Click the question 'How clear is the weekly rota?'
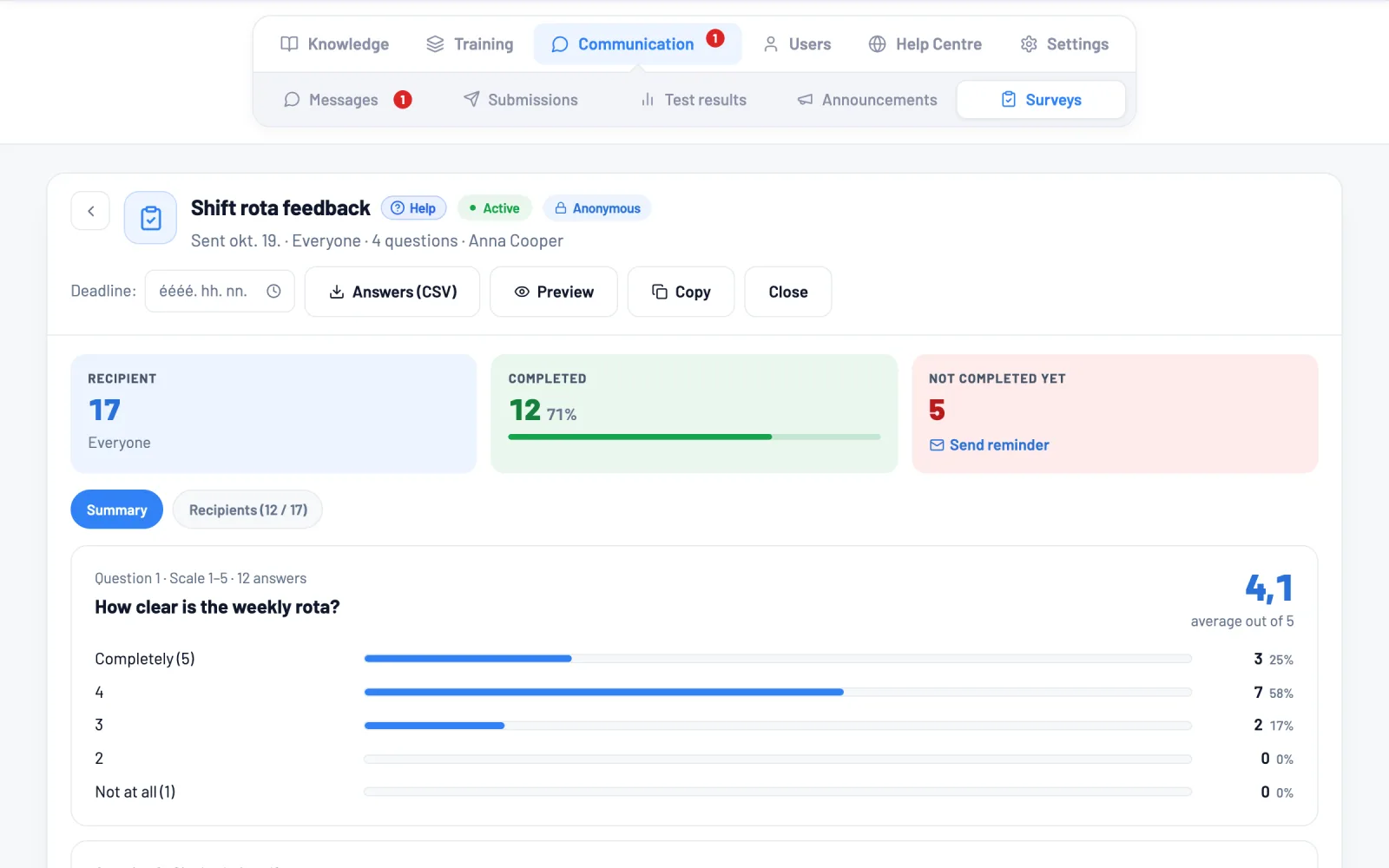Image resolution: width=1389 pixels, height=868 pixels. coord(217,608)
